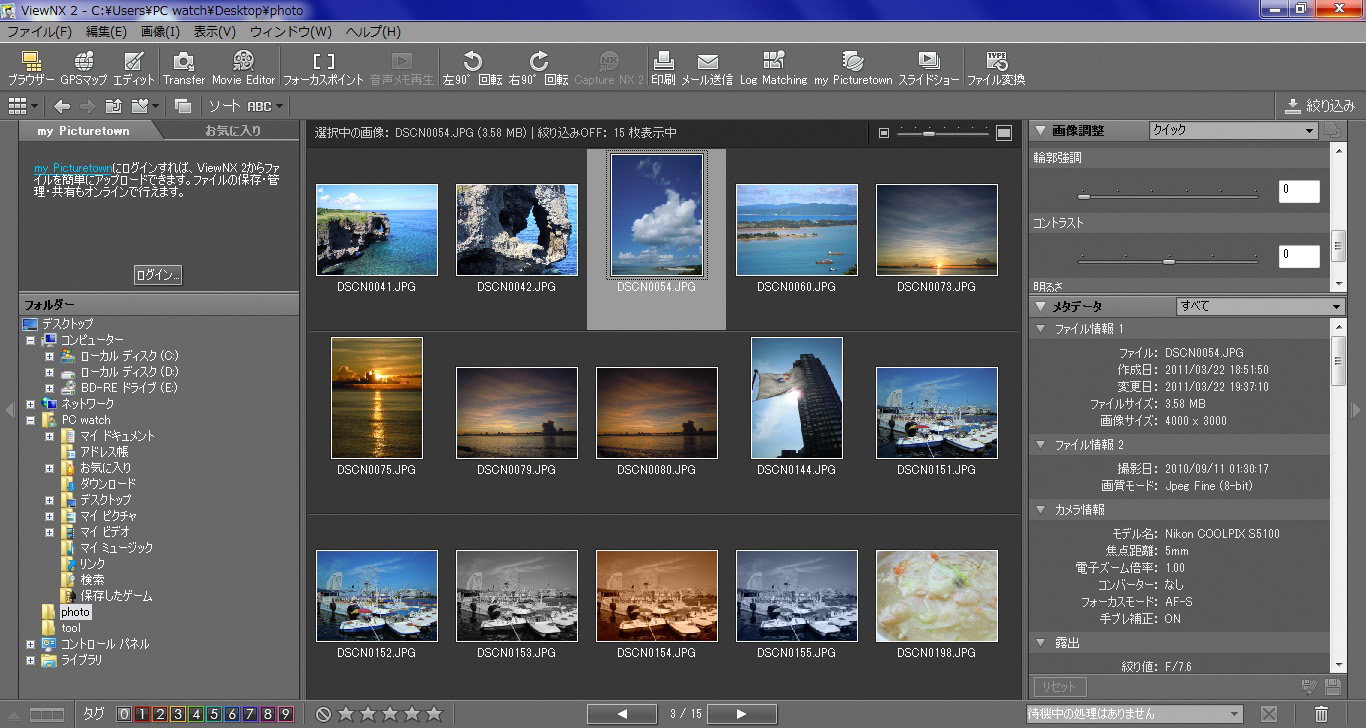
Task: Rotate image 90° right
Action: click(538, 68)
